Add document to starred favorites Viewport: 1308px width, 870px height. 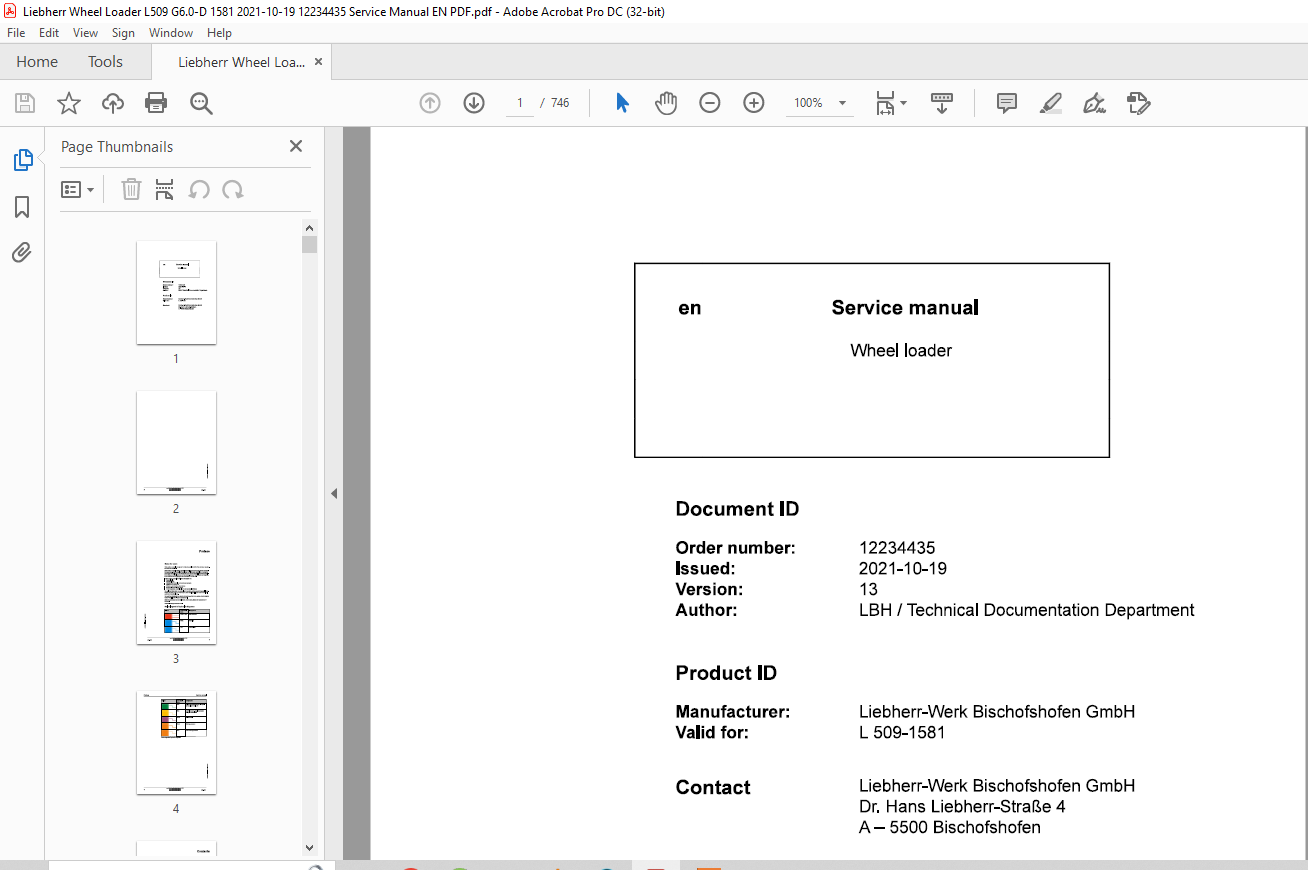coord(69,103)
